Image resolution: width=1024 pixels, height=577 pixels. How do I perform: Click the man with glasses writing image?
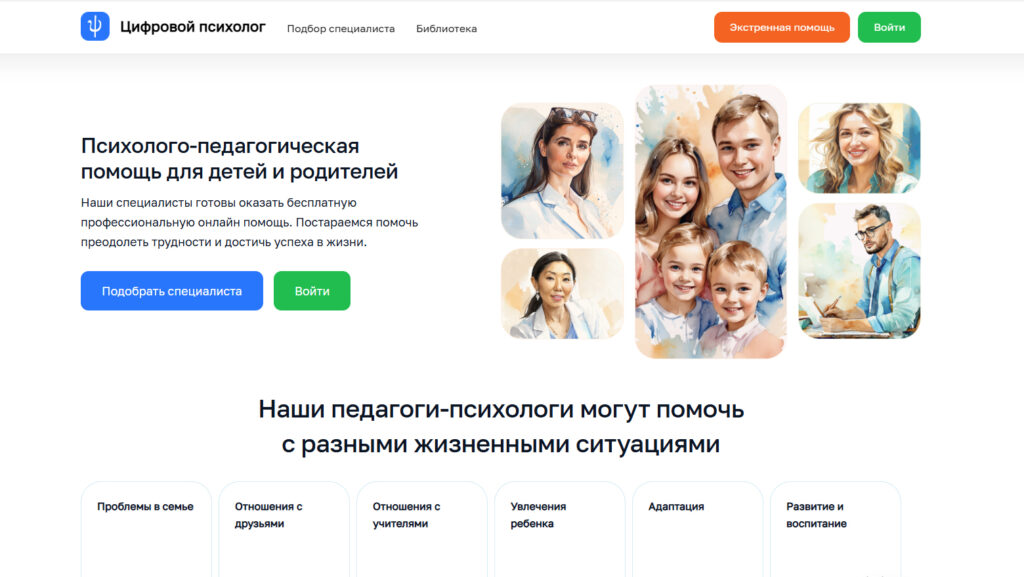coord(859,271)
